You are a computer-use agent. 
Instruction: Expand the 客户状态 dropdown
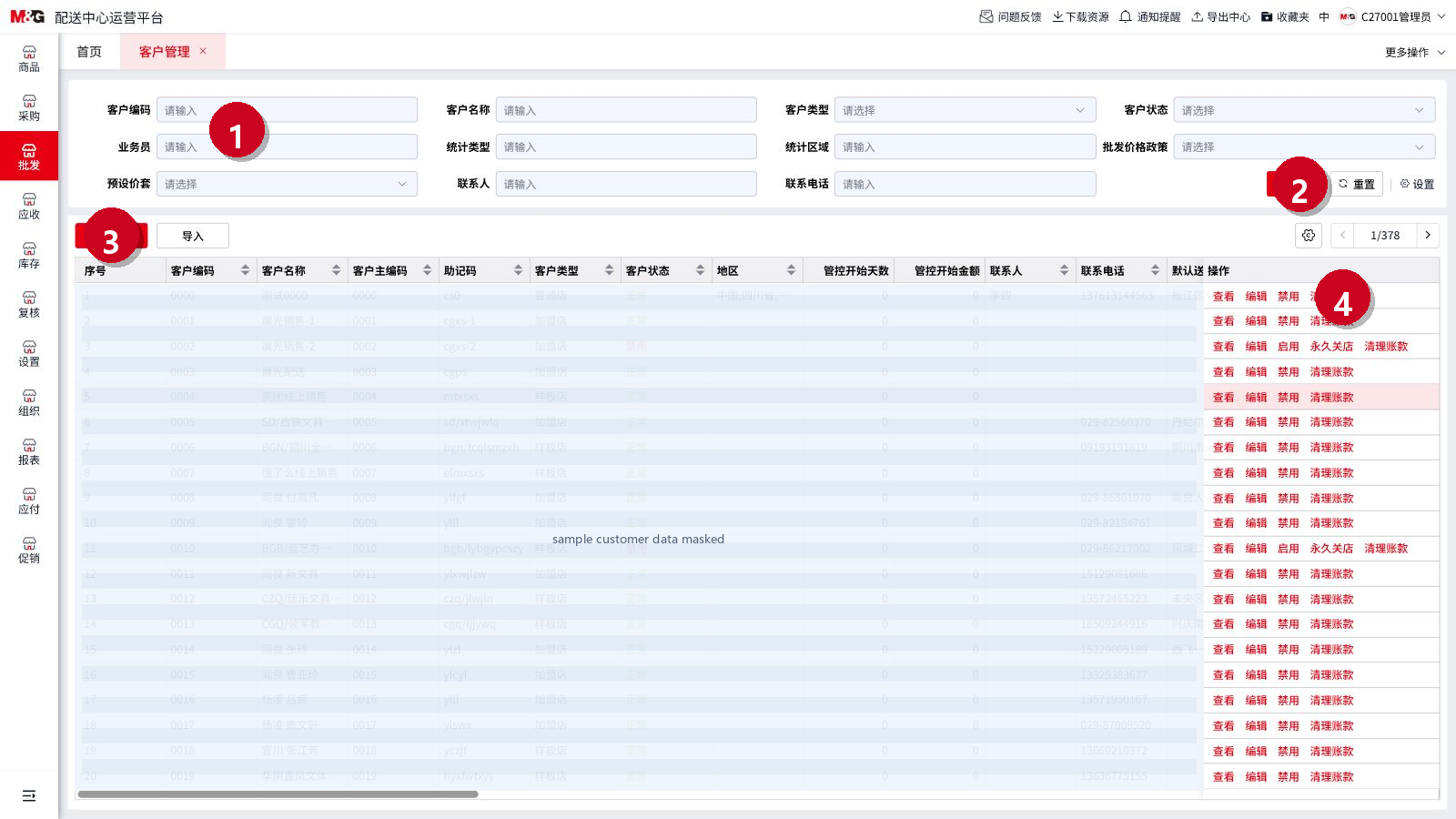tap(1304, 110)
